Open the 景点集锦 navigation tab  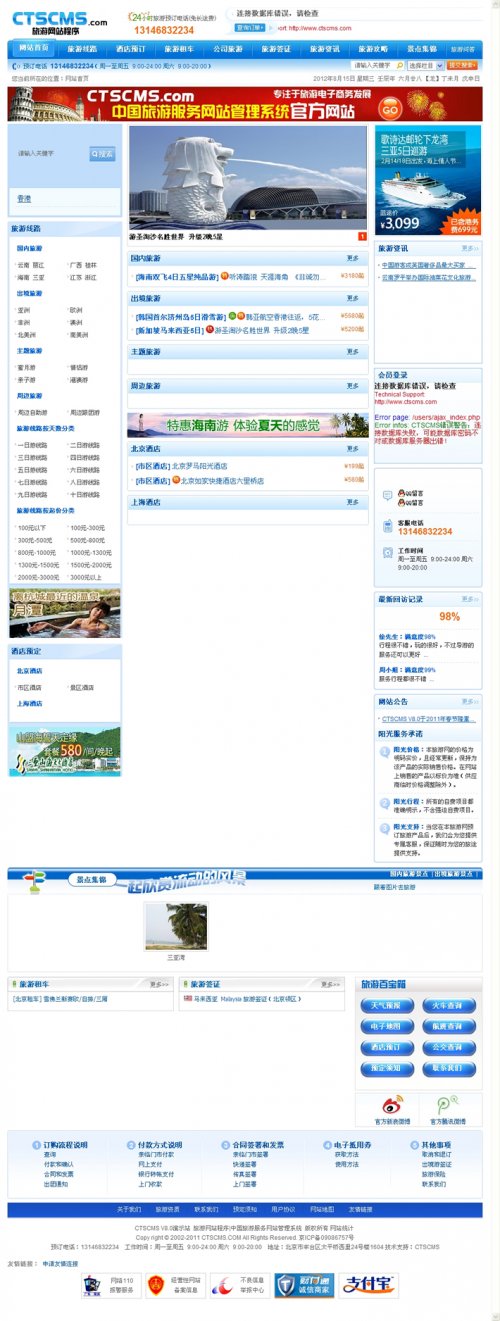click(x=421, y=48)
